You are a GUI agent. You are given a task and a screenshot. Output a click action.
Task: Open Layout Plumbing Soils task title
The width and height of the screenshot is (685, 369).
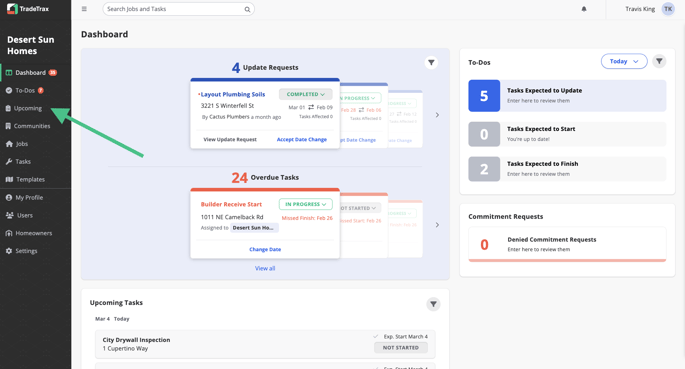pos(233,94)
